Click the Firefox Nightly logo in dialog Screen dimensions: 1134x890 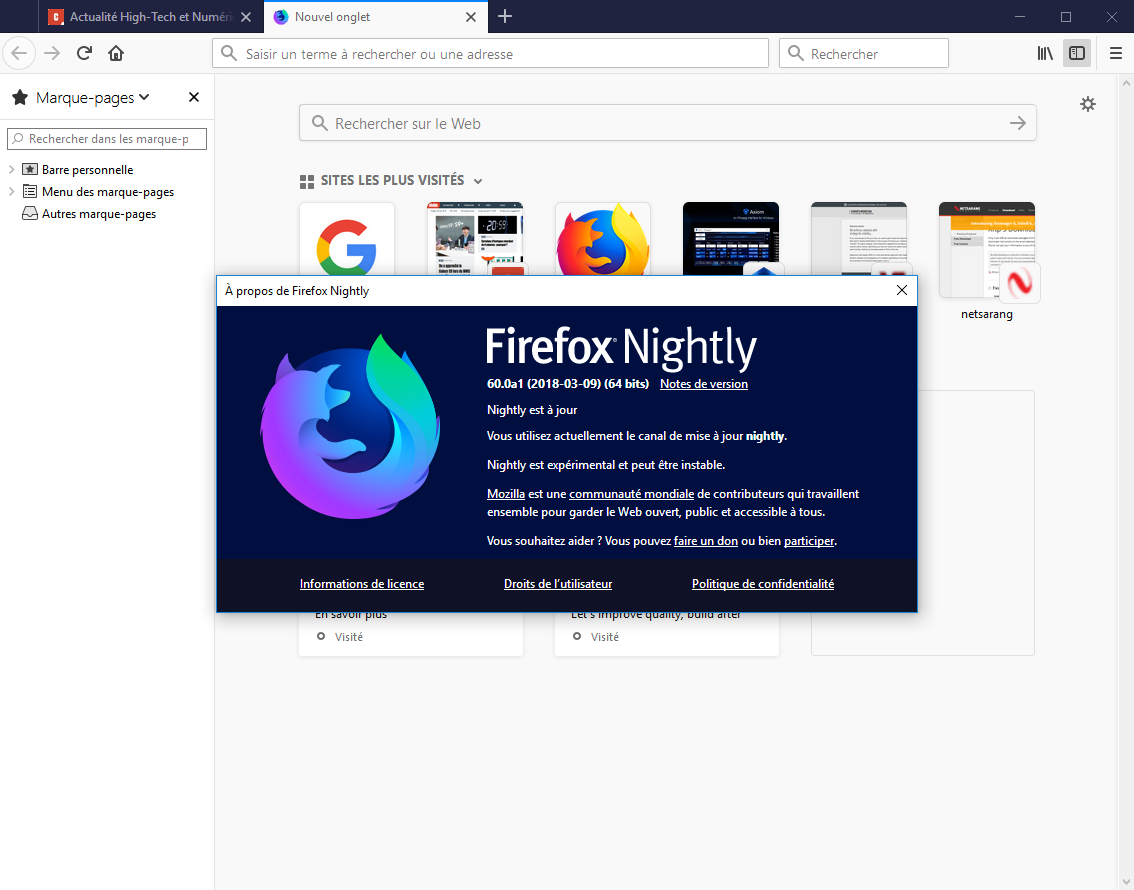tap(350, 427)
